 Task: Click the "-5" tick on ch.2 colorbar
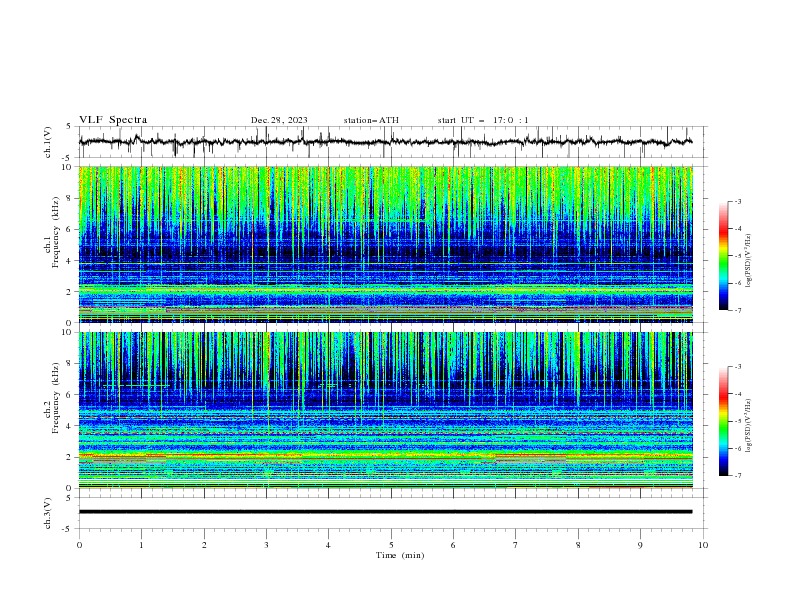click(737, 421)
